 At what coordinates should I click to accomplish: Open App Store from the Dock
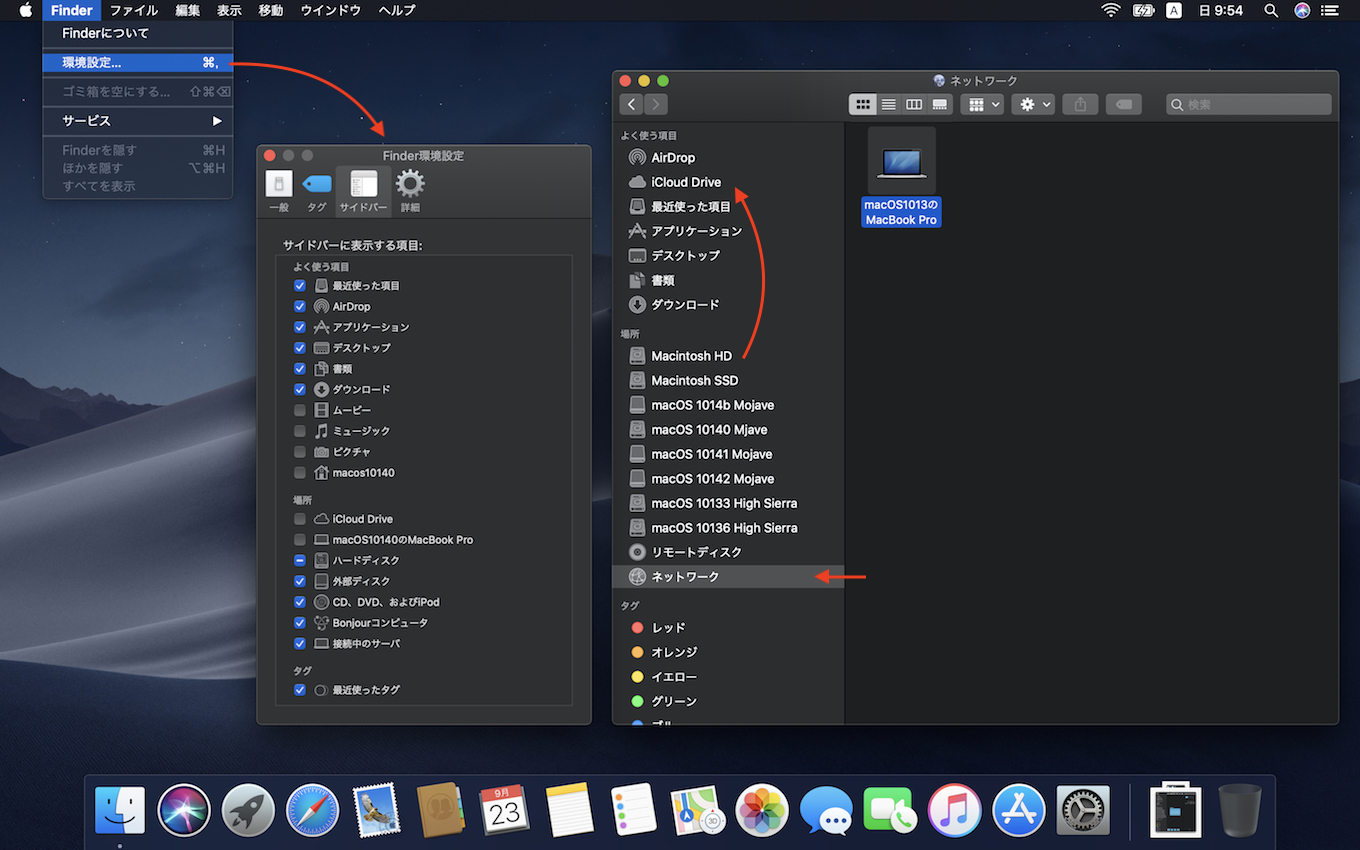(1019, 810)
